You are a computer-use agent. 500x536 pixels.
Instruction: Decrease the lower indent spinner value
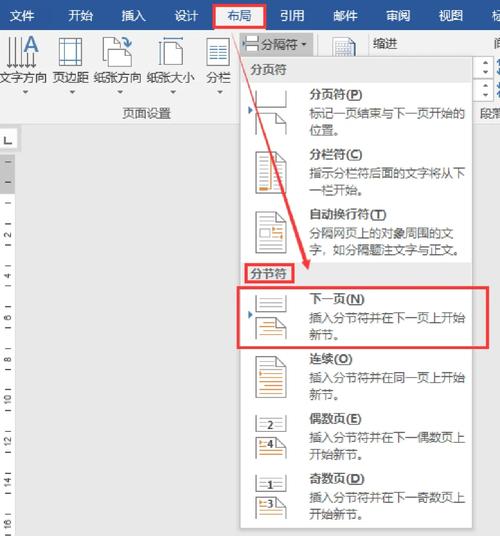point(485,95)
